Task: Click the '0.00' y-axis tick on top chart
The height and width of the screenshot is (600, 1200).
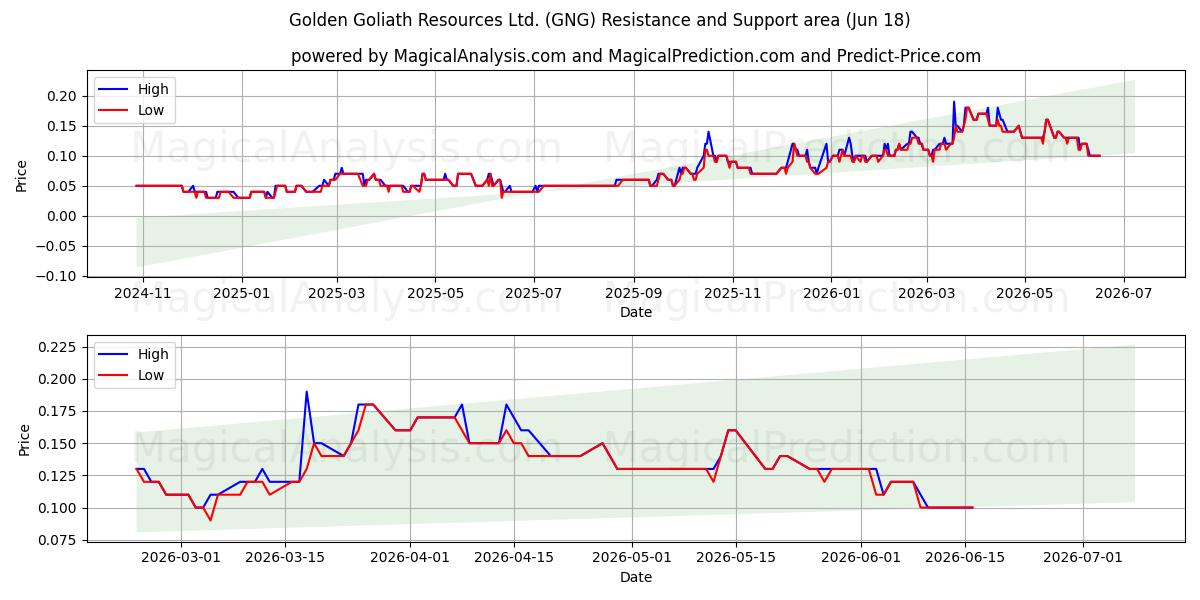Action: point(63,216)
